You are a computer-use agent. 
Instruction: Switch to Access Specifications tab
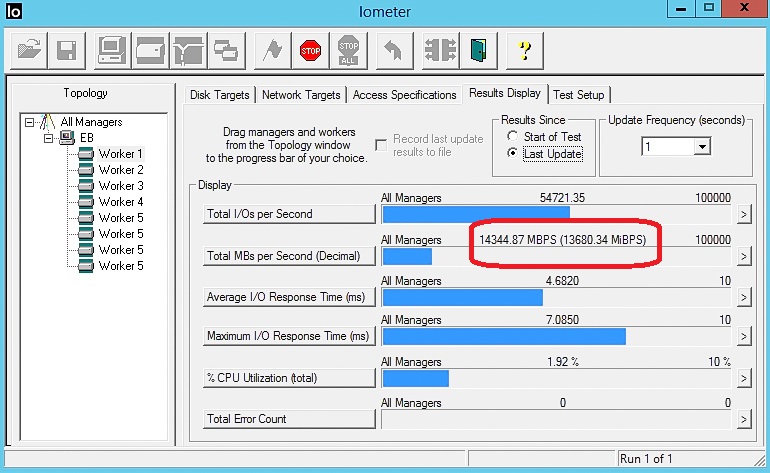pyautogui.click(x=404, y=95)
